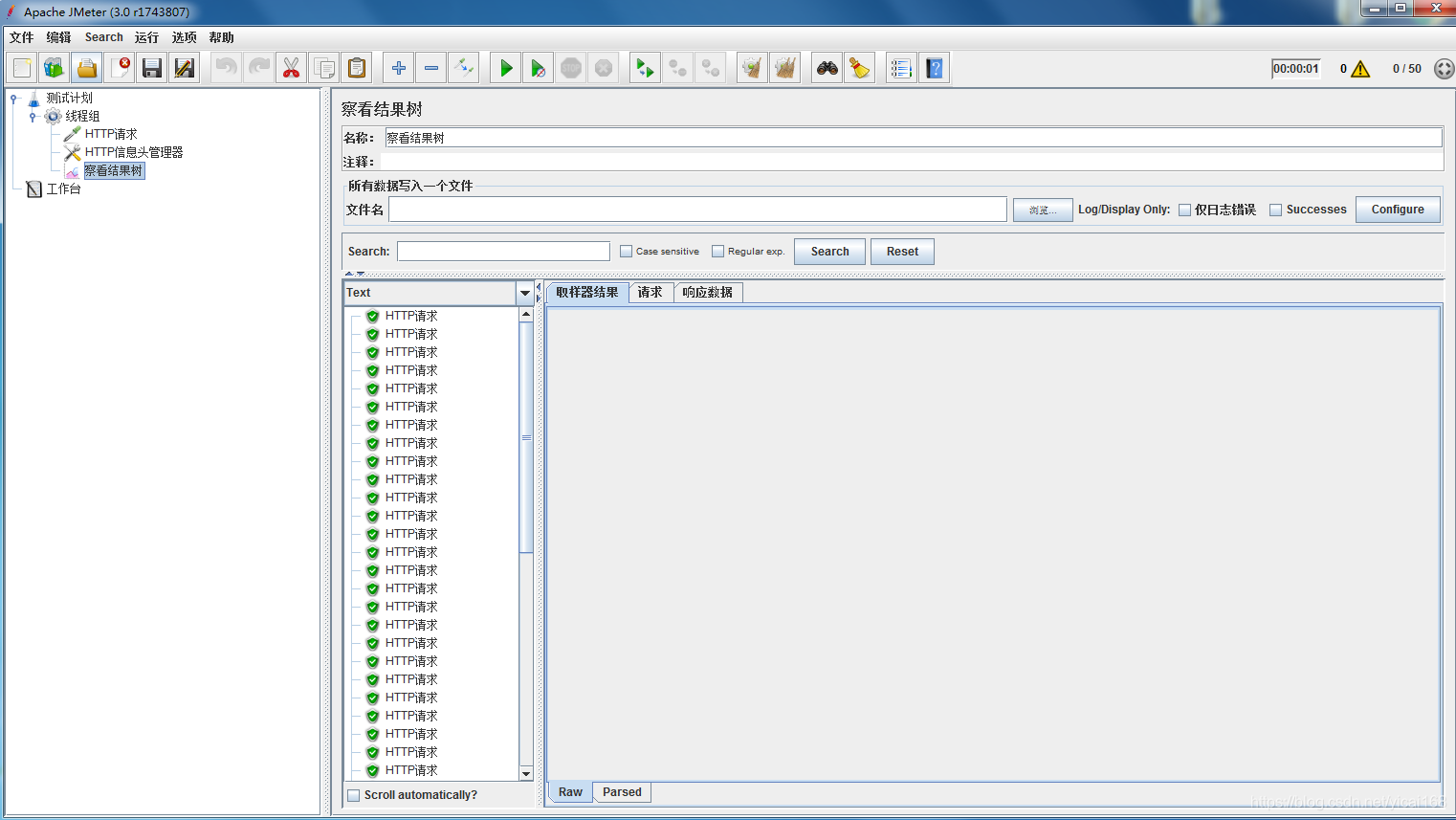The height and width of the screenshot is (820, 1456).
Task: Open Search with binoculars icon
Action: 827,68
